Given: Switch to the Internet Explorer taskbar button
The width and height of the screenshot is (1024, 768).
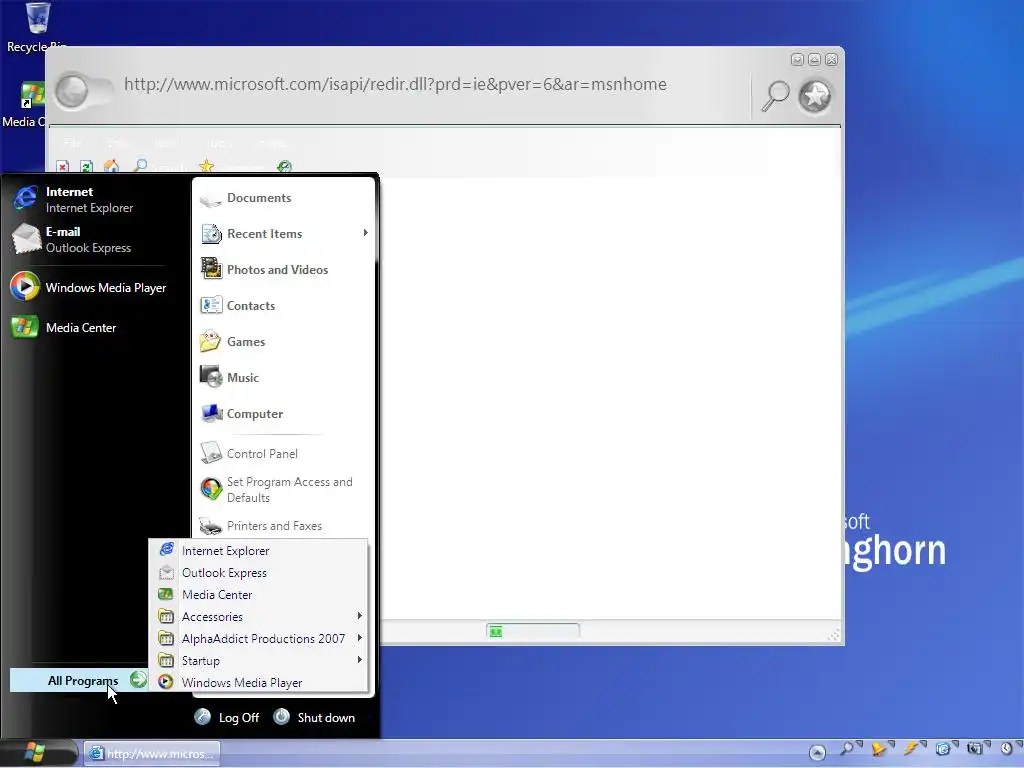Looking at the screenshot, I should 152,754.
